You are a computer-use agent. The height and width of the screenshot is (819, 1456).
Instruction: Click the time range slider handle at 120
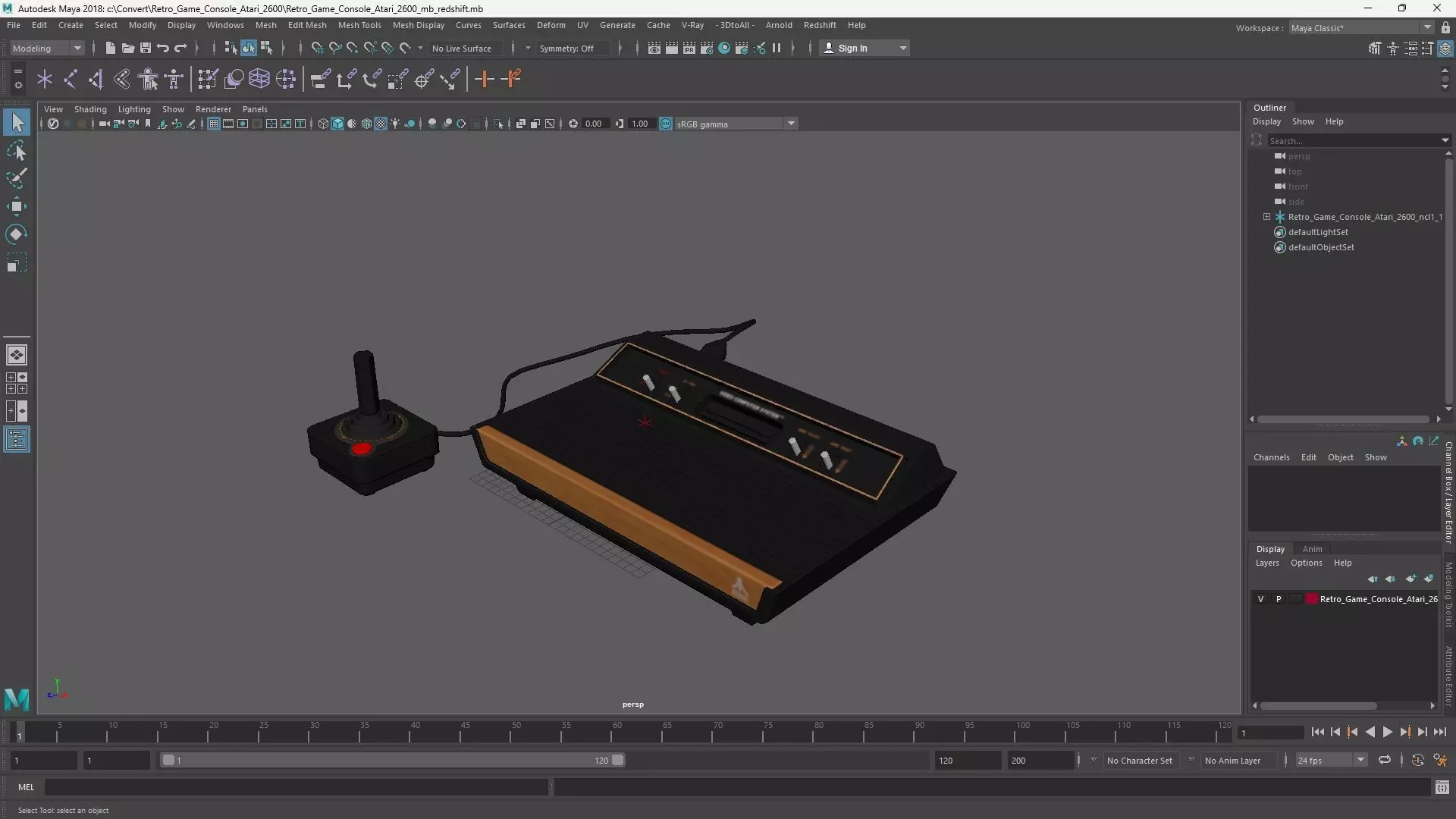coord(618,760)
